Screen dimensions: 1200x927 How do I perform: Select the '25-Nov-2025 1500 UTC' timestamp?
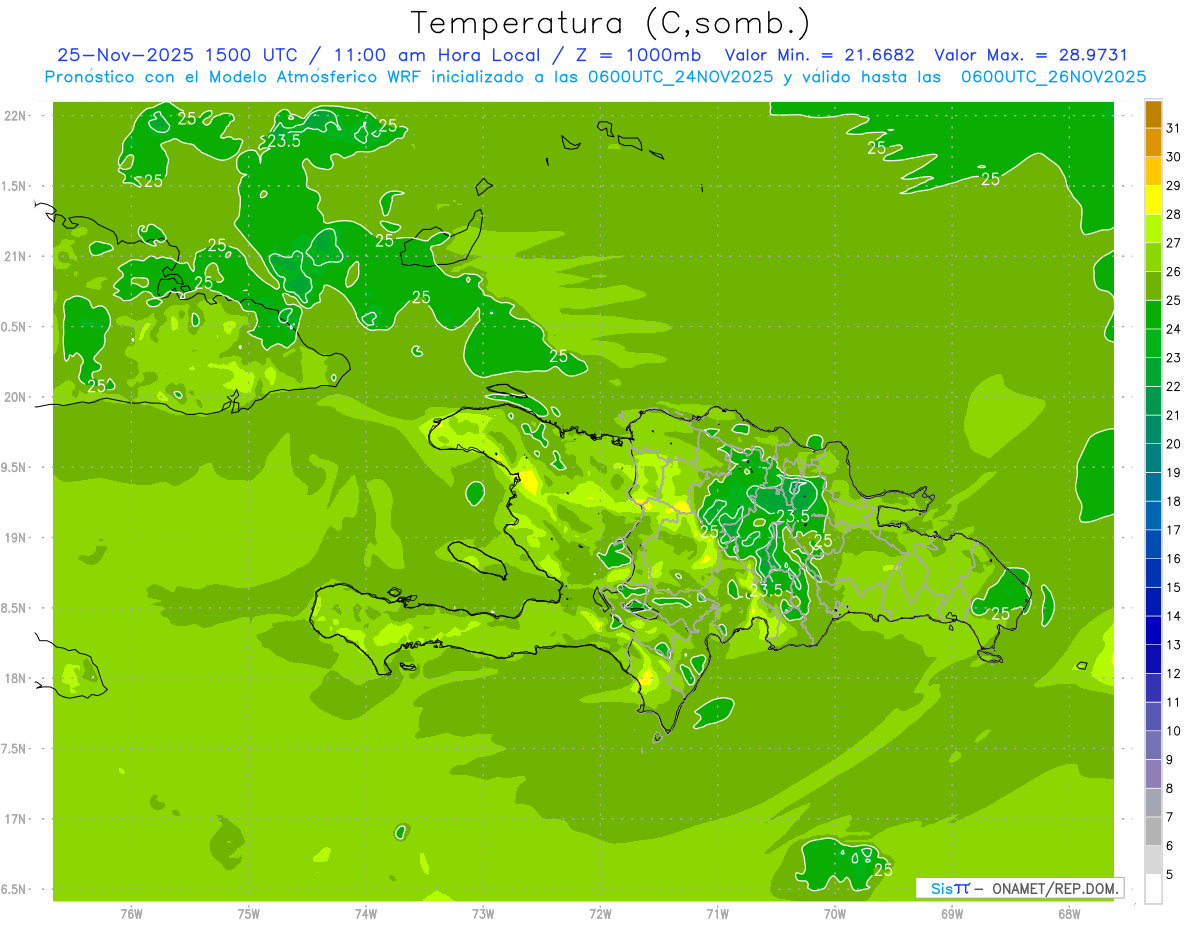coord(177,55)
